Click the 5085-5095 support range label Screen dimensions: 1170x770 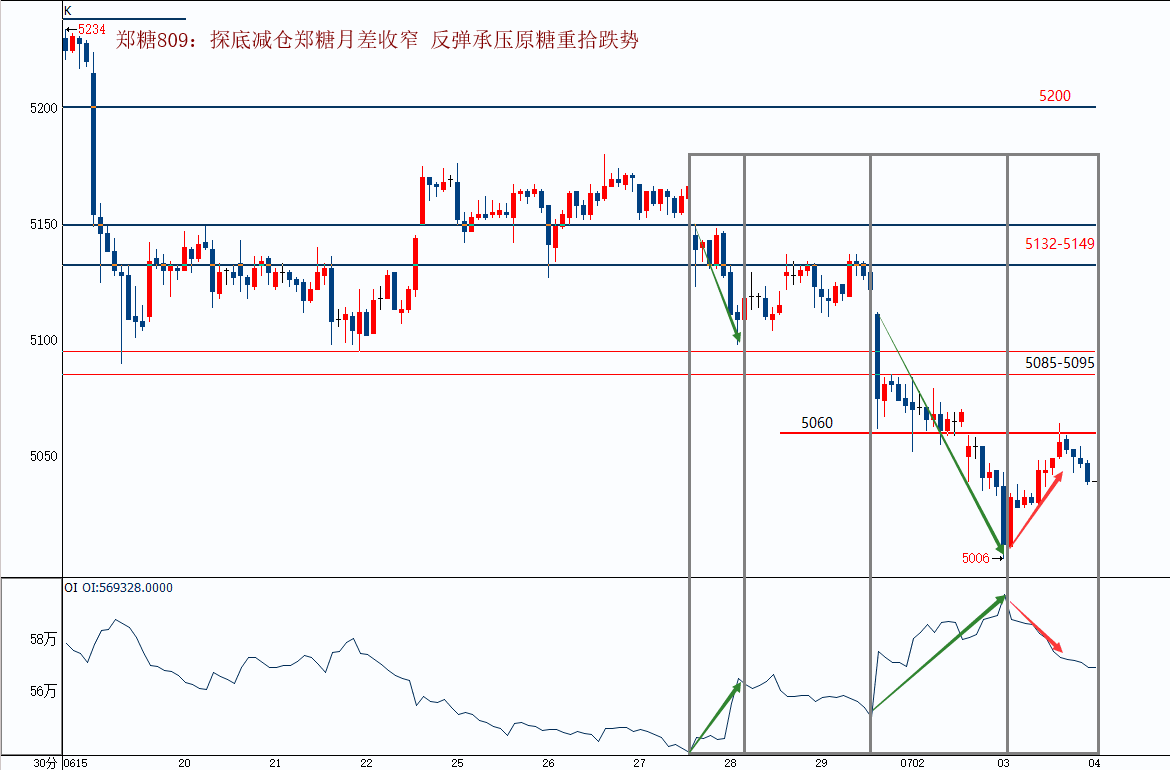pyautogui.click(x=1060, y=363)
